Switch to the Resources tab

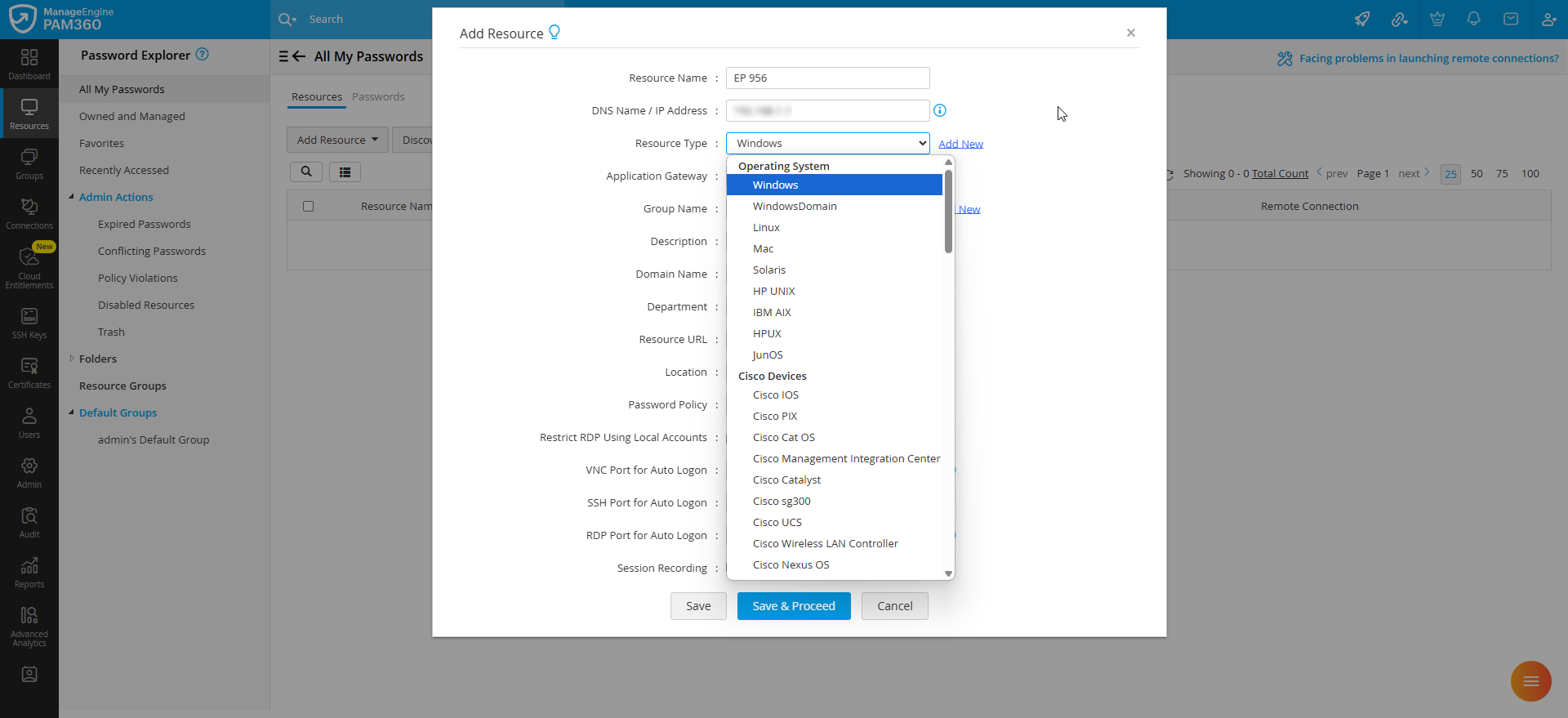point(317,96)
